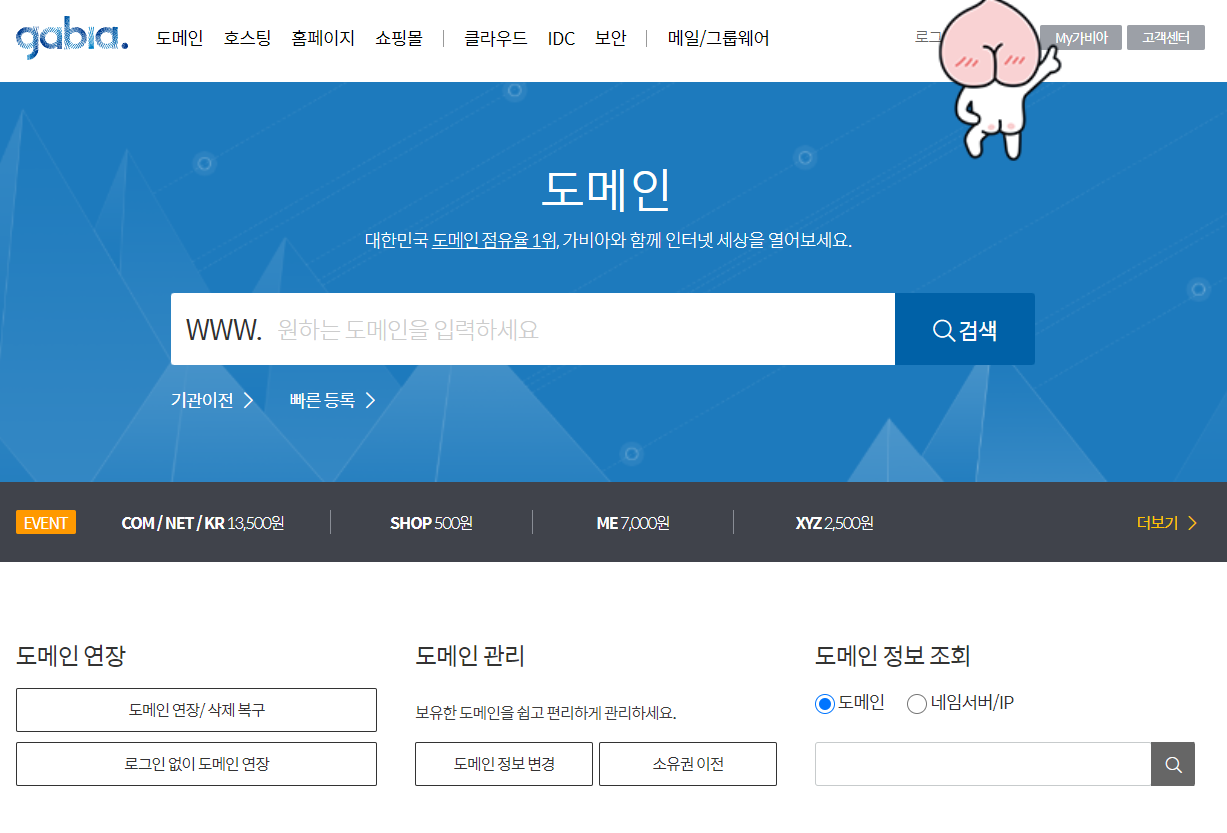Click the SHOP 500원 offer
Image resolution: width=1227 pixels, height=833 pixels.
click(x=431, y=523)
